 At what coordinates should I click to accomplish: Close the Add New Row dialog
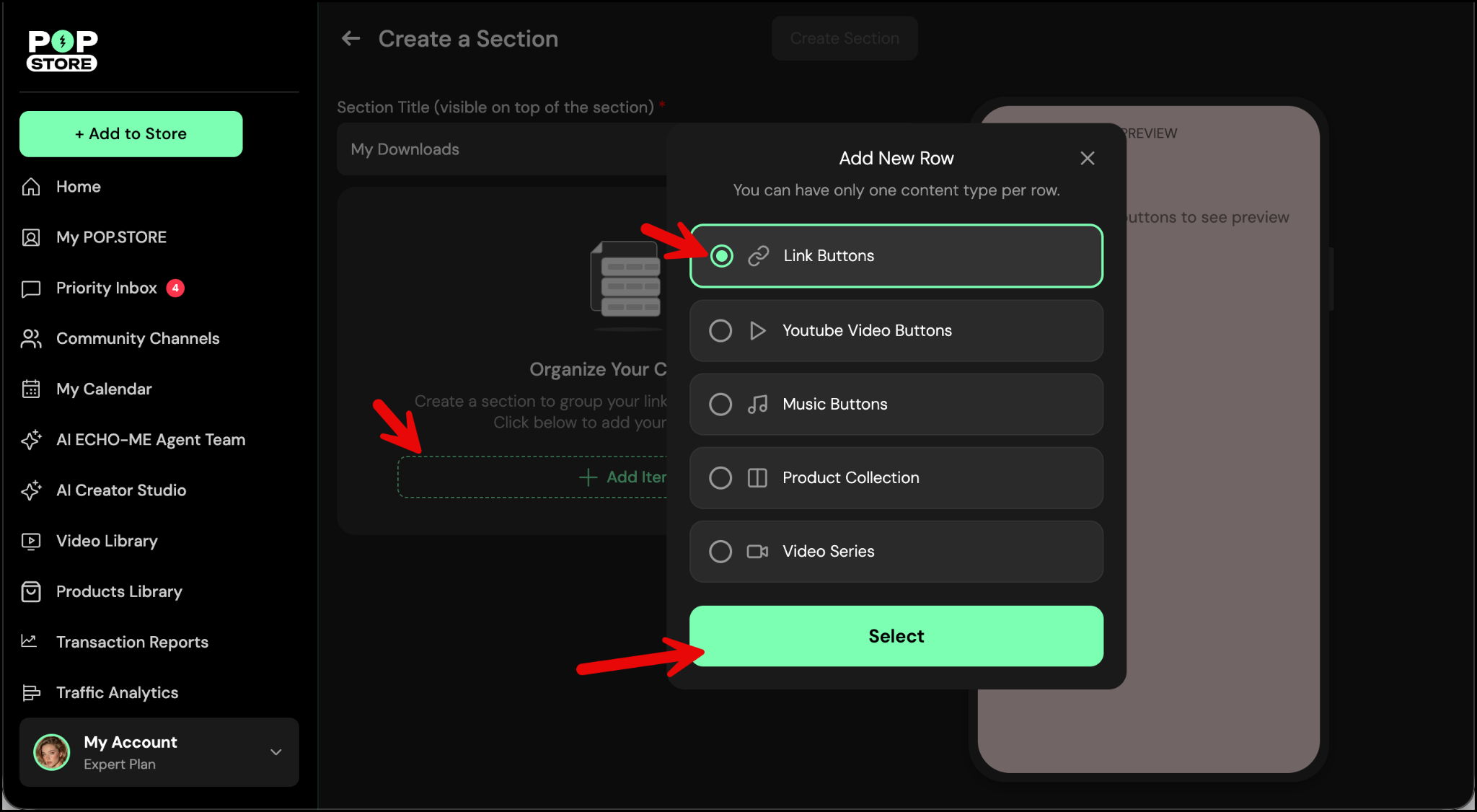1087,158
